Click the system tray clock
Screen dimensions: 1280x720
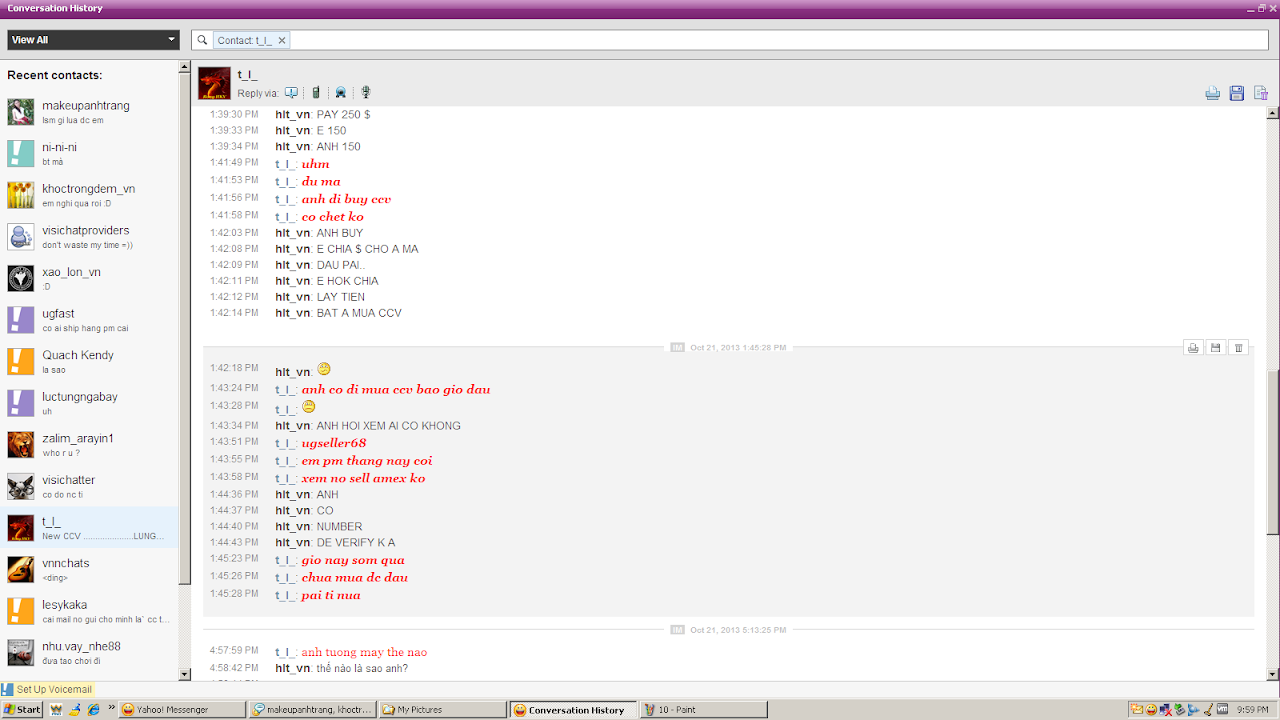pos(1253,710)
